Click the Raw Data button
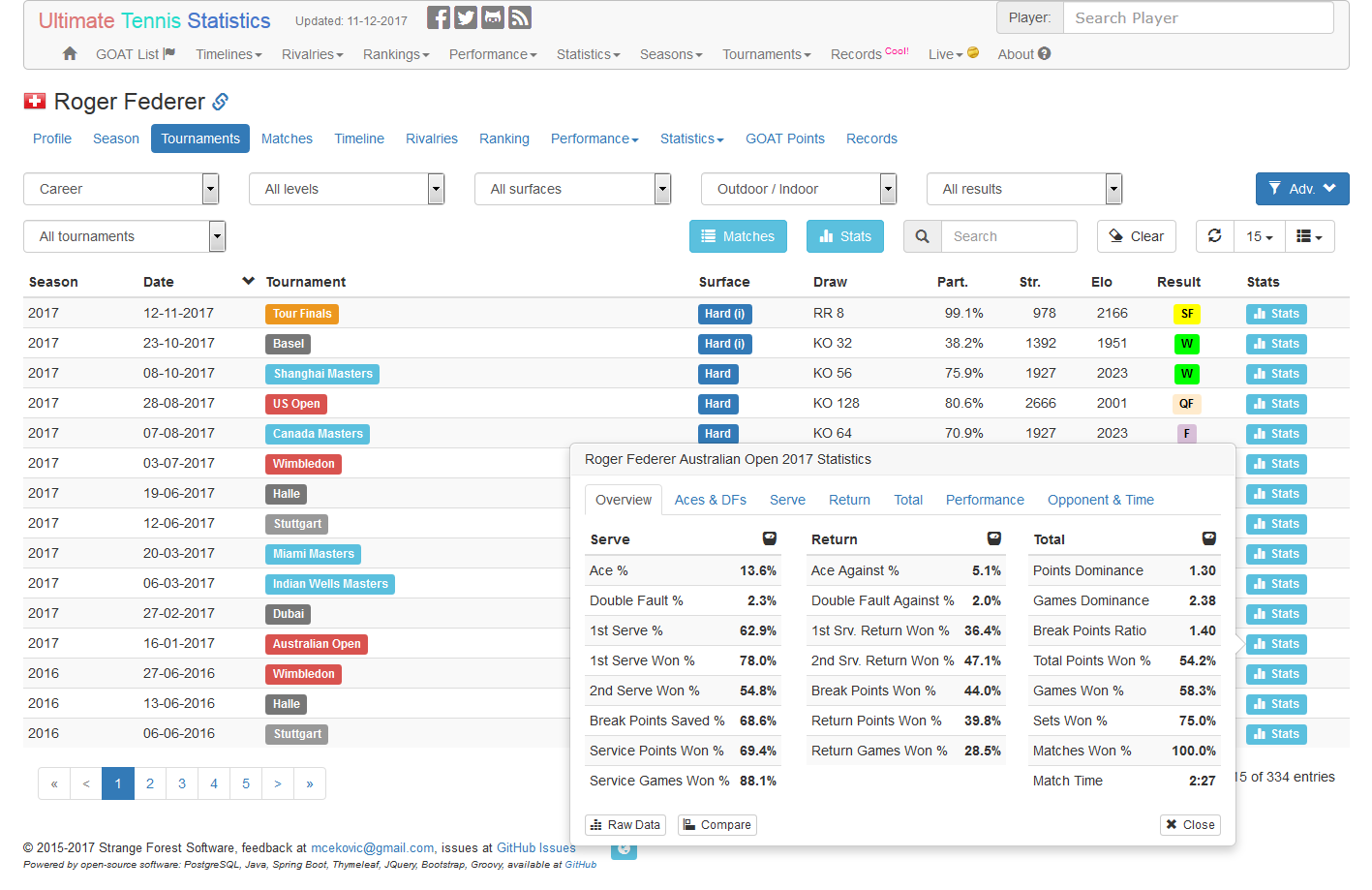Screen dimensions: 1372x890 625,825
